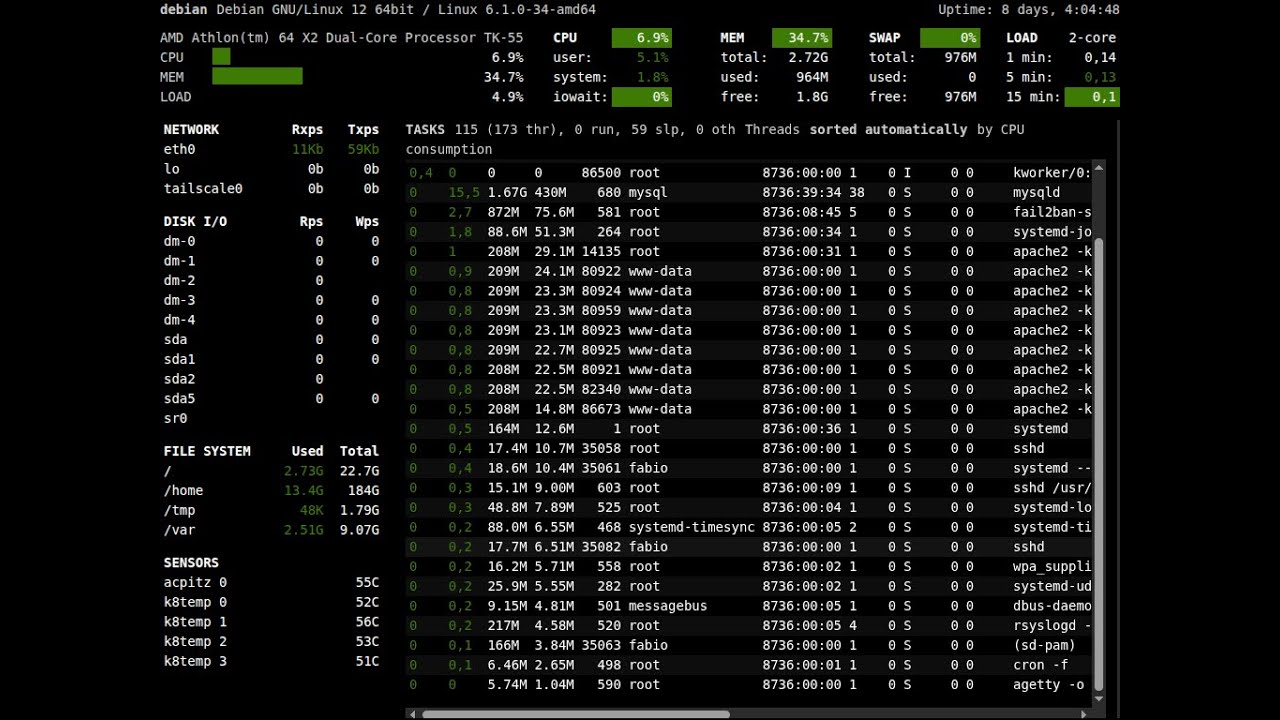Viewport: 1280px width, 720px height.
Task: Select apache2 process with PID 86673
Action: click(749, 409)
